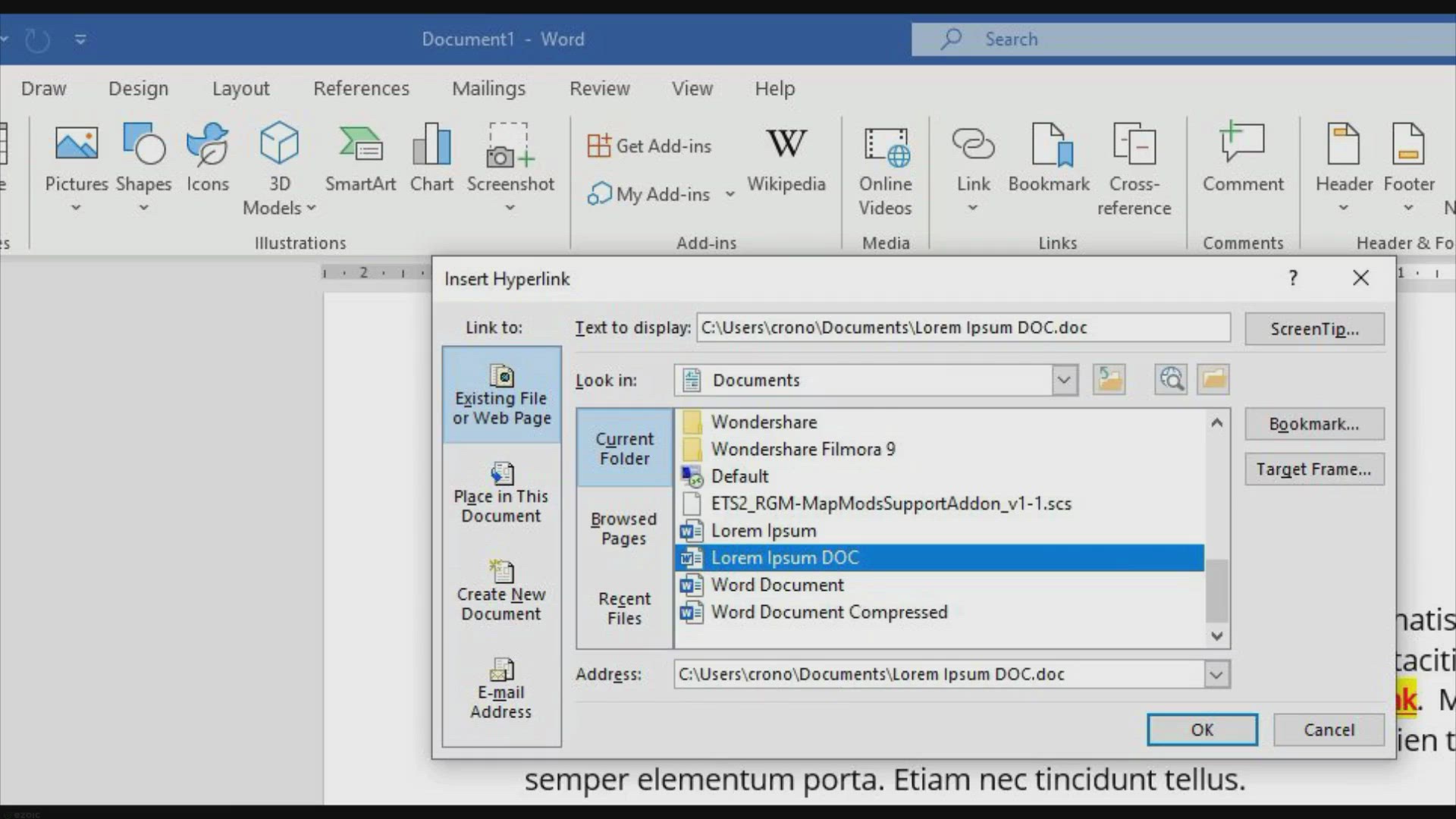Cancel the Insert Hyperlink dialog

pyautogui.click(x=1329, y=730)
